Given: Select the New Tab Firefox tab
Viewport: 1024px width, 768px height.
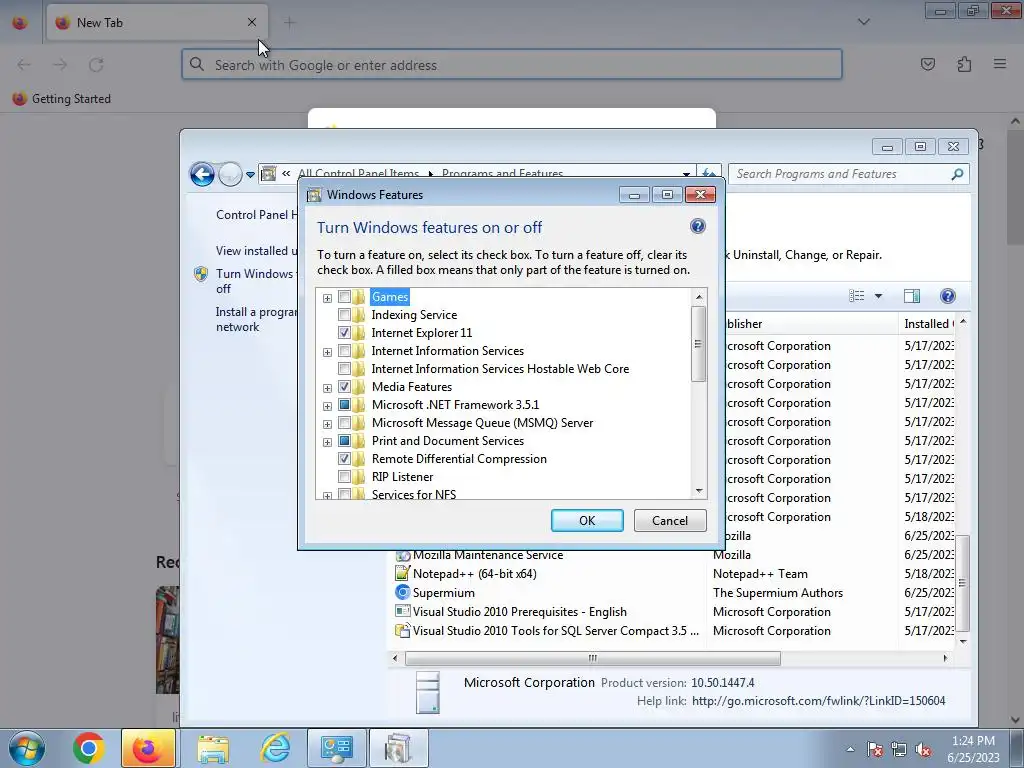Looking at the screenshot, I should [157, 23].
